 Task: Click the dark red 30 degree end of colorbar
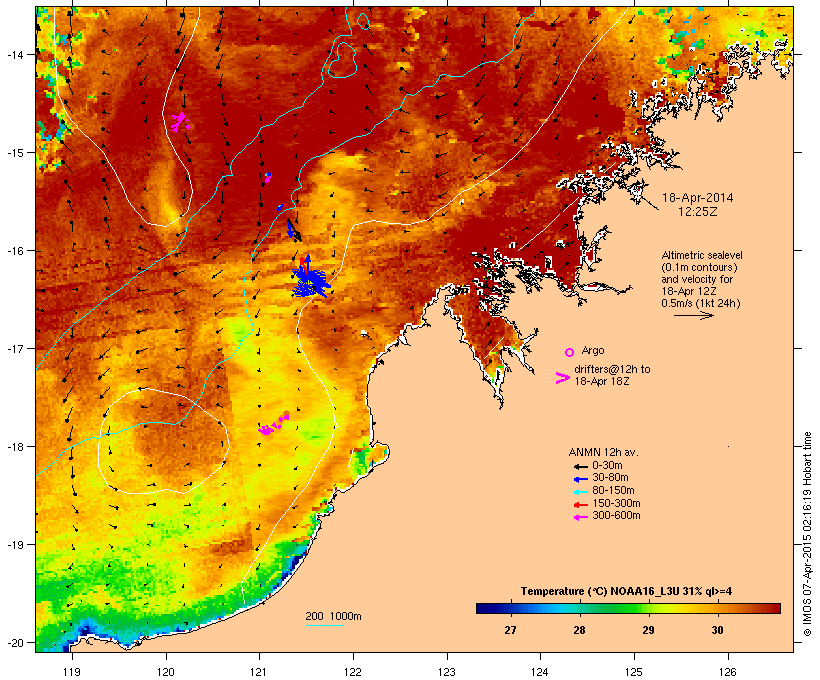pos(774,608)
